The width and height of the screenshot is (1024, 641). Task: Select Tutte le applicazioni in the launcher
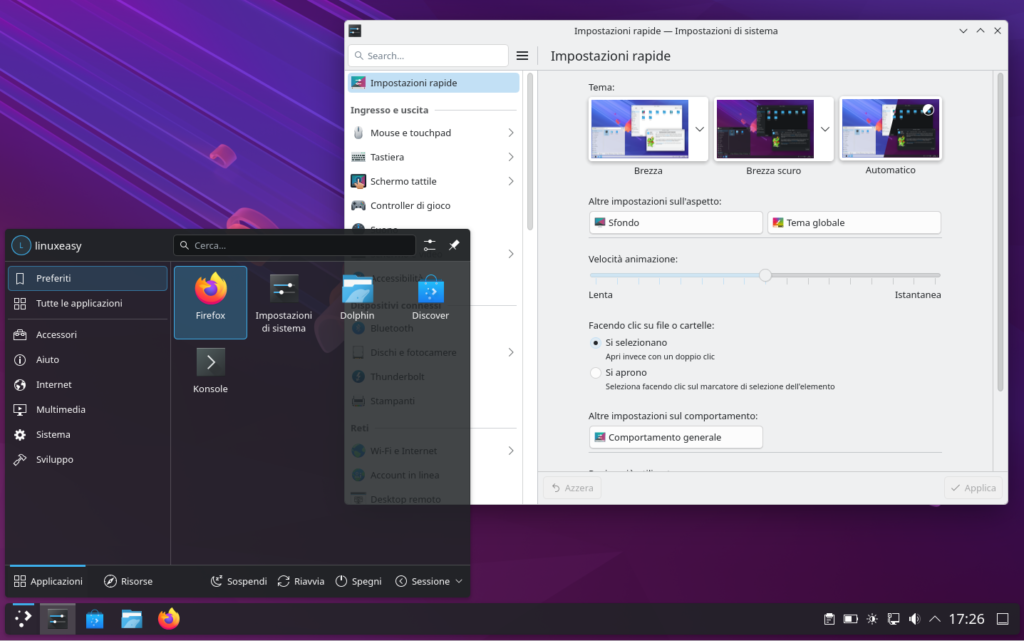click(87, 303)
